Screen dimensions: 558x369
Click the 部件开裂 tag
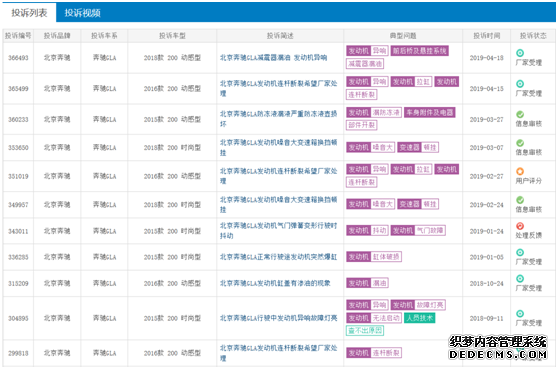pyautogui.click(x=362, y=125)
